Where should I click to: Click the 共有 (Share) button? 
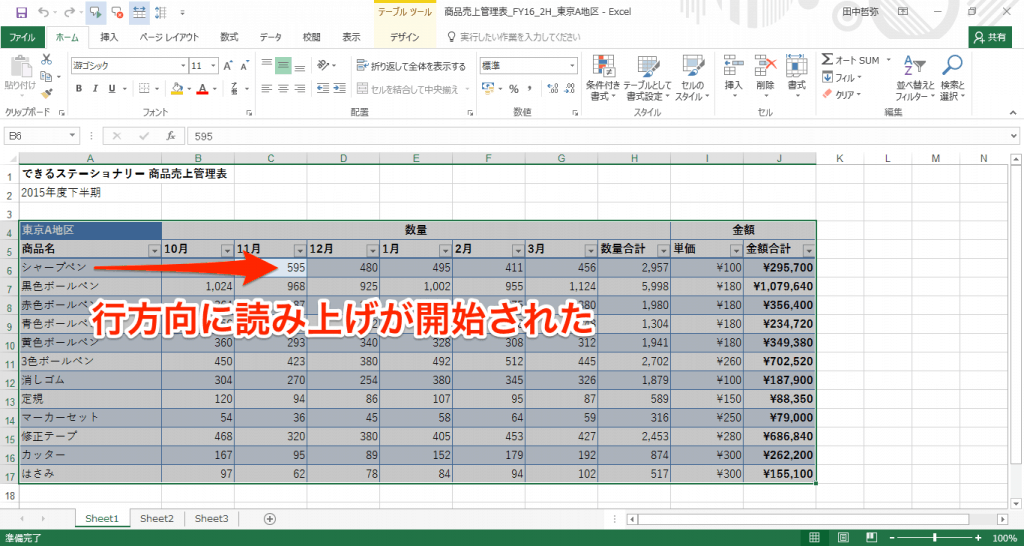coord(990,37)
